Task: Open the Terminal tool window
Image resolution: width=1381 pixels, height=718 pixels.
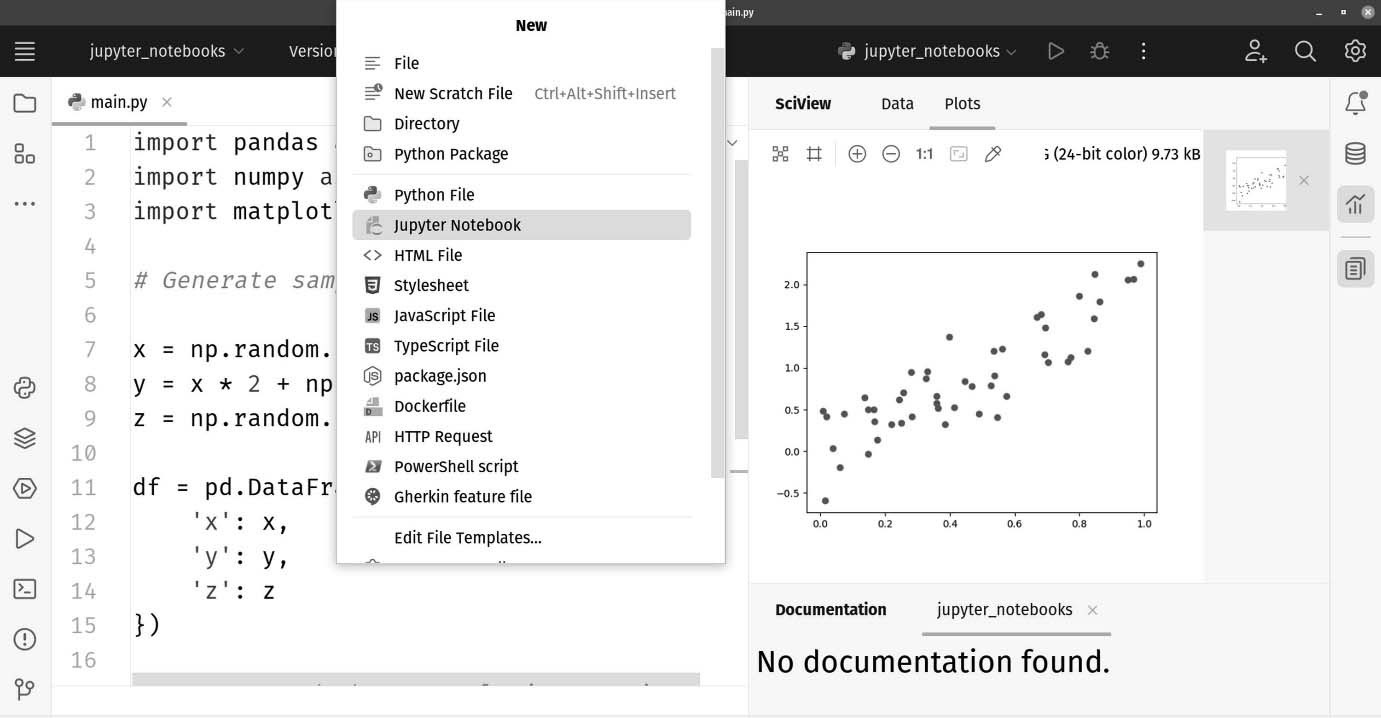Action: 25,588
